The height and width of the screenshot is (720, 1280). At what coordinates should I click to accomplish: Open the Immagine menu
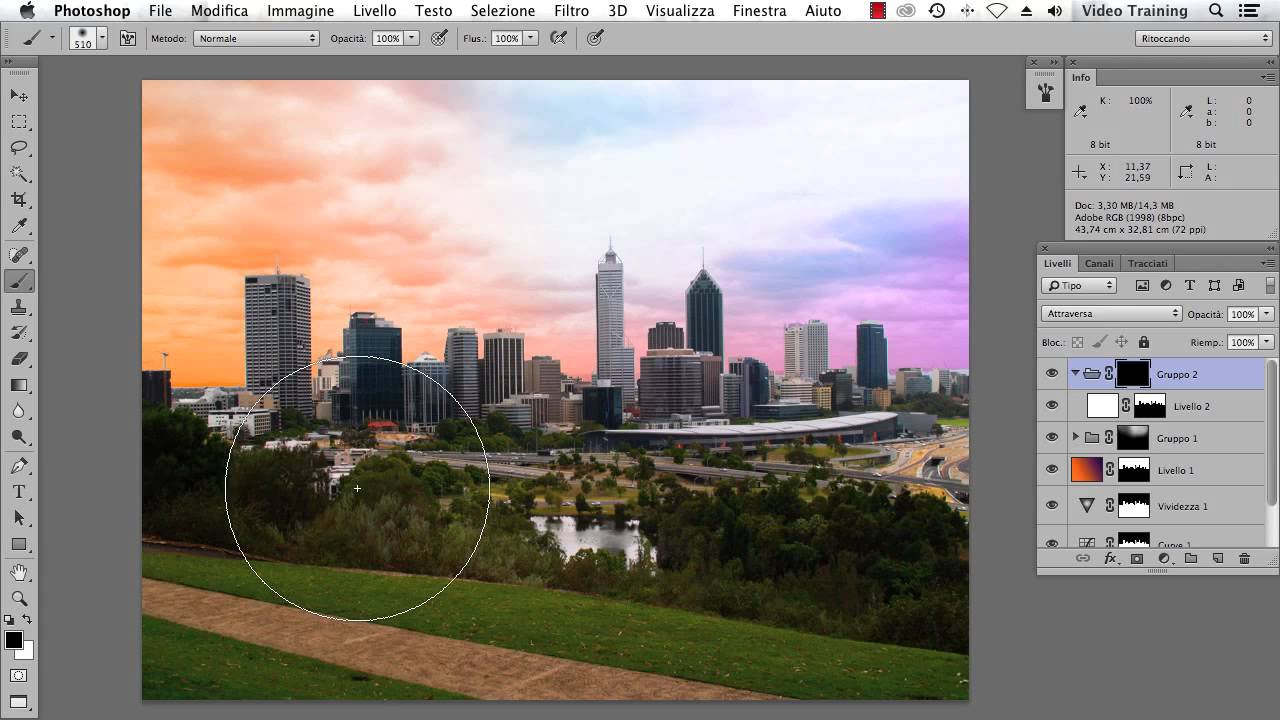tap(300, 11)
